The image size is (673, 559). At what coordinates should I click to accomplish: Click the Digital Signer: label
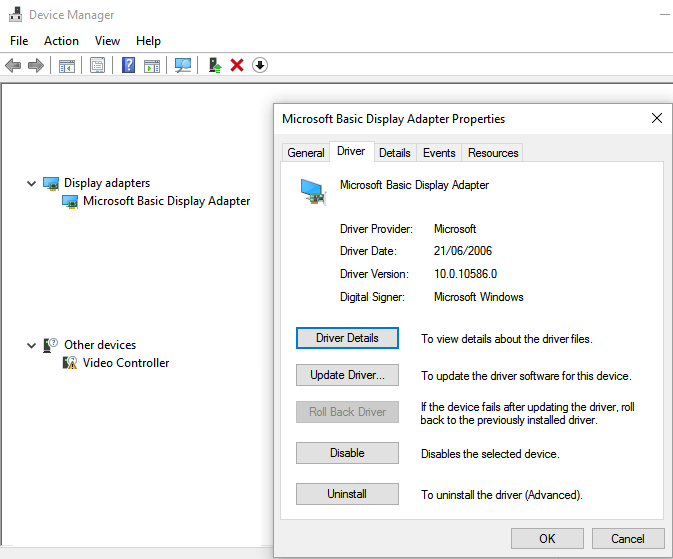click(372, 297)
